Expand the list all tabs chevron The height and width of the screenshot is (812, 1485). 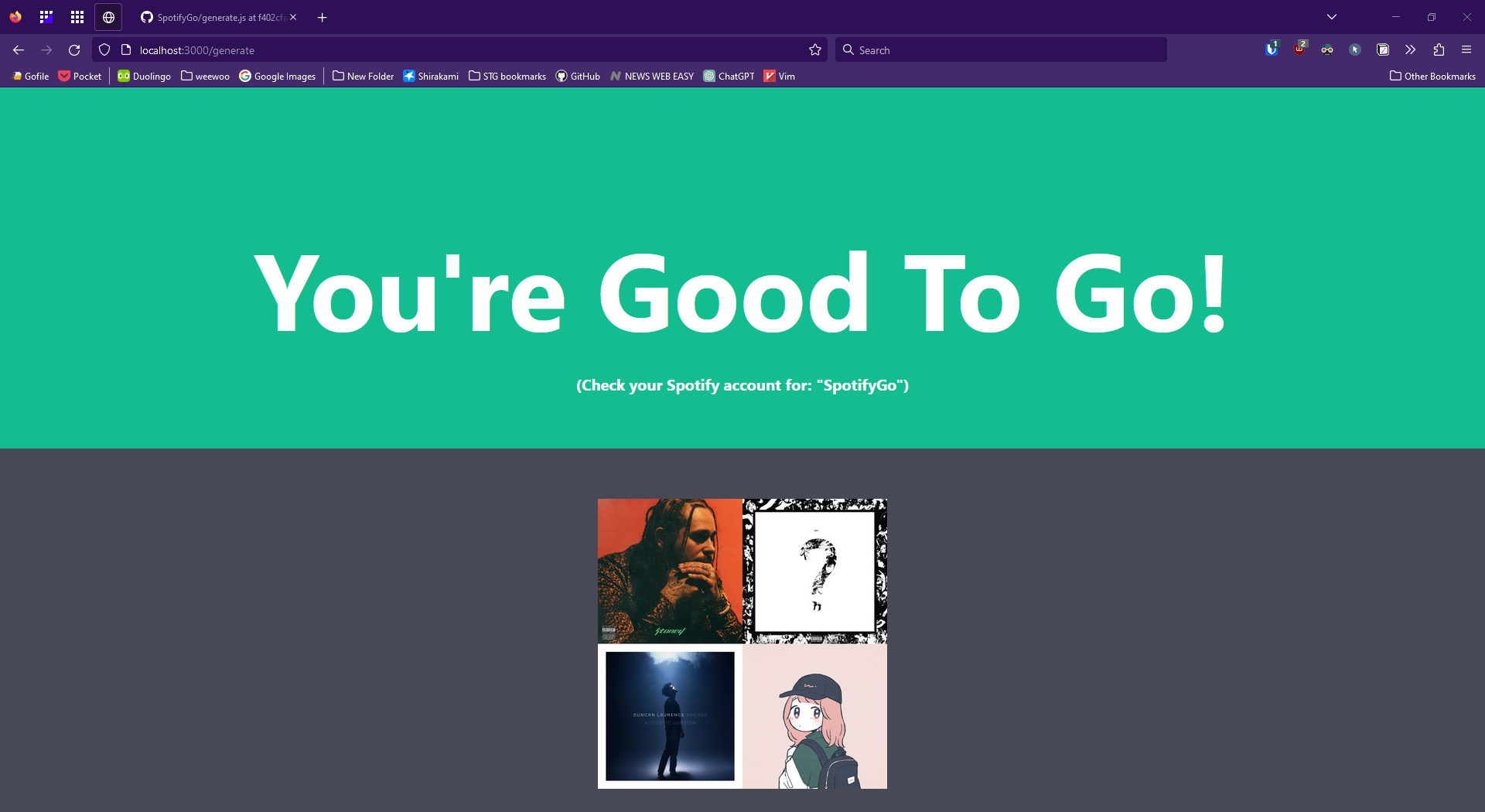(x=1332, y=17)
